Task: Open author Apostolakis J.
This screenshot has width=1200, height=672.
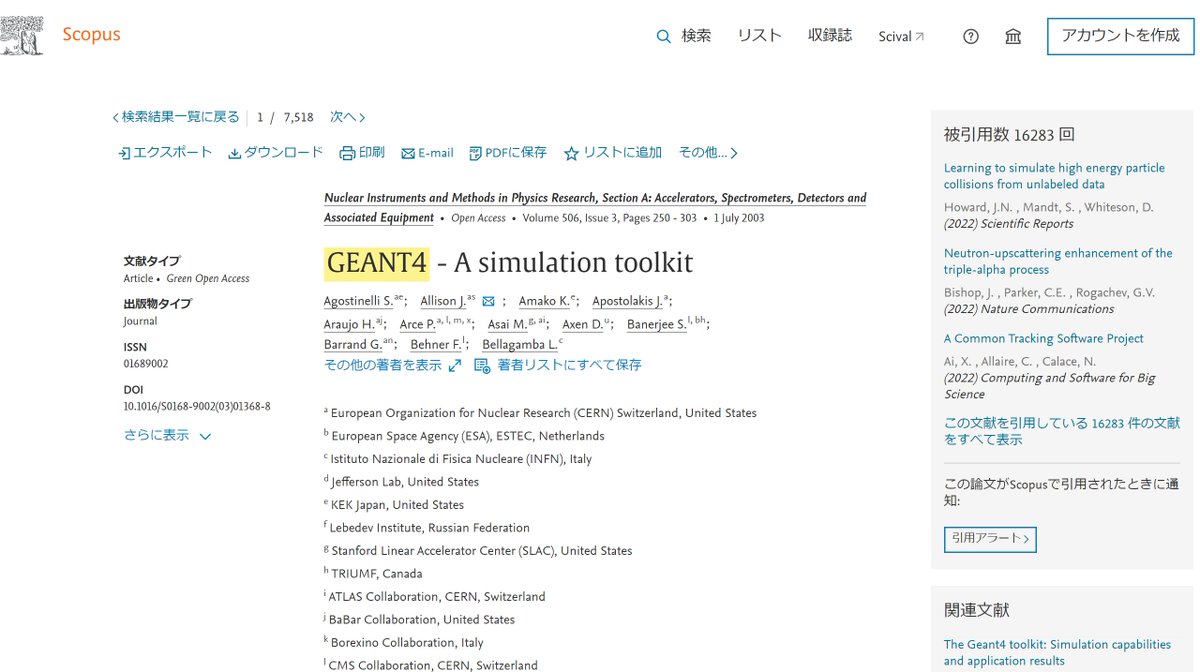Action: [627, 301]
